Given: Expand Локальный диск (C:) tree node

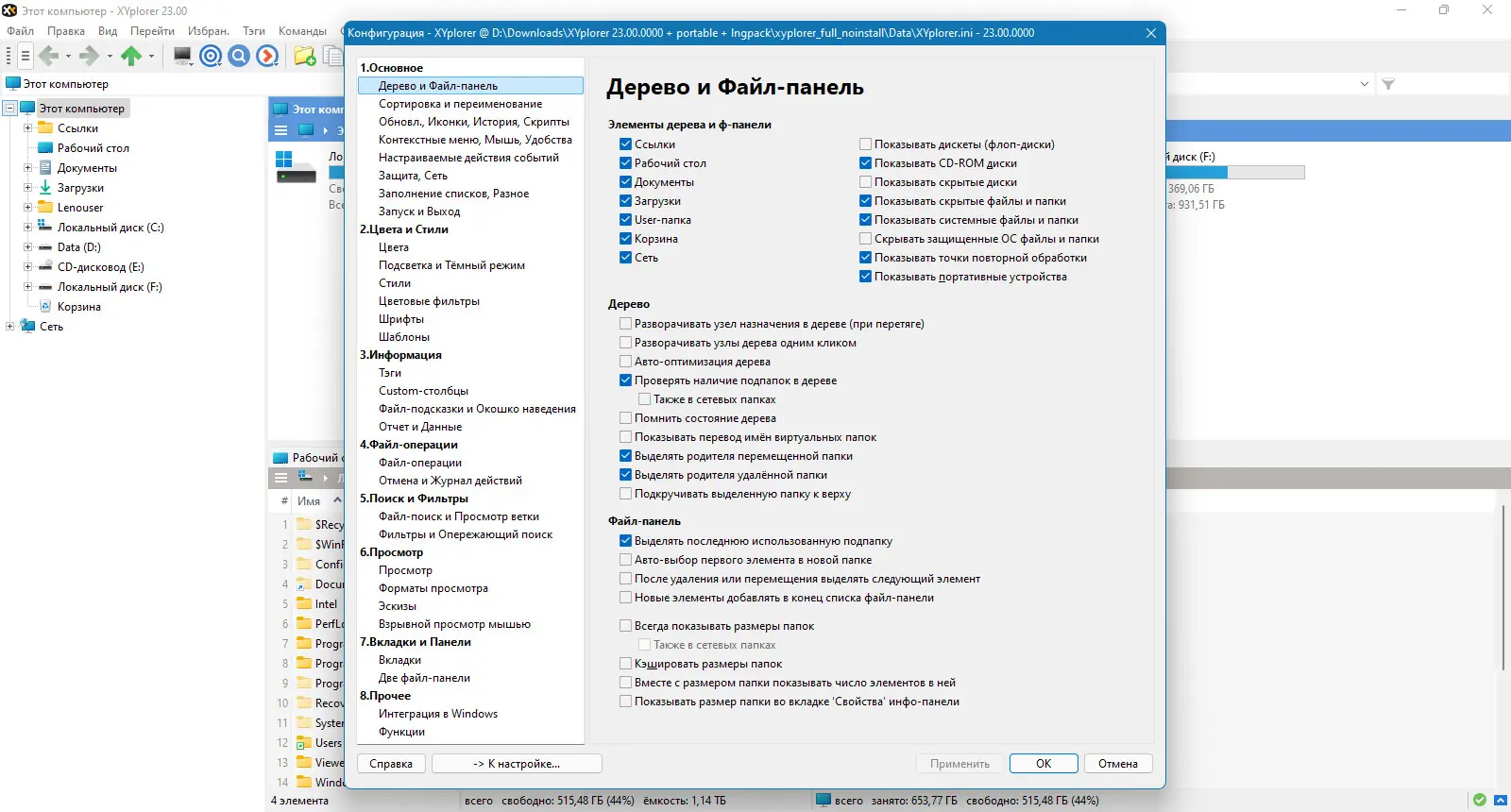Looking at the screenshot, I should tap(27, 228).
